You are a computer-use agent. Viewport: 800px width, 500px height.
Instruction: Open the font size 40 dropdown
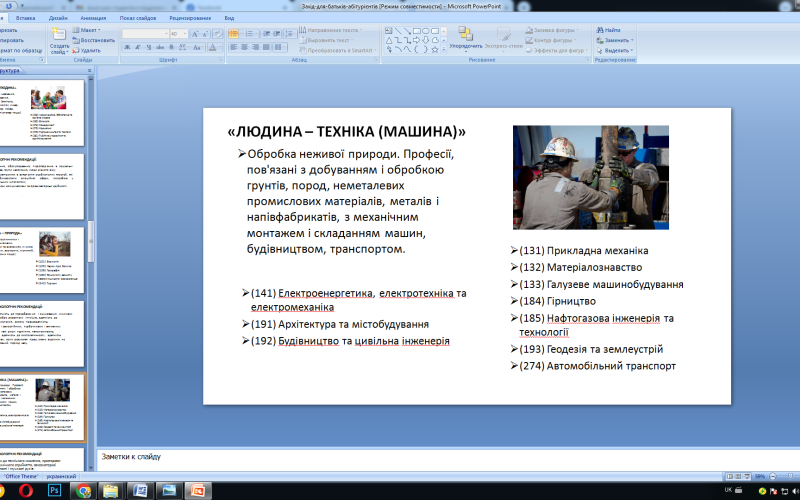coord(179,34)
